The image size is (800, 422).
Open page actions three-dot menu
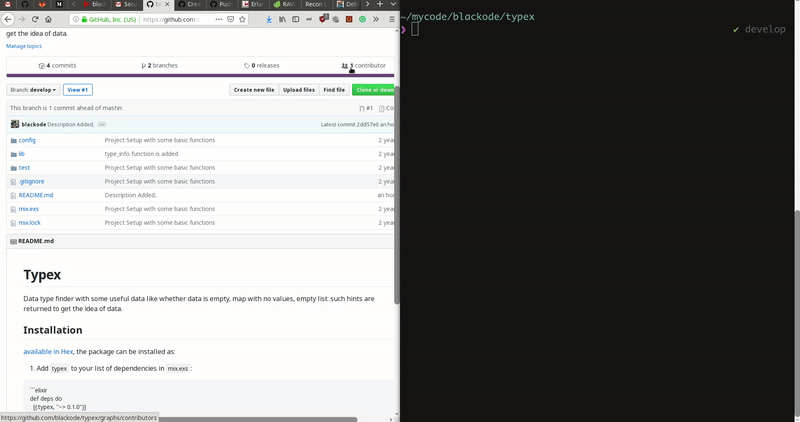click(218, 19)
